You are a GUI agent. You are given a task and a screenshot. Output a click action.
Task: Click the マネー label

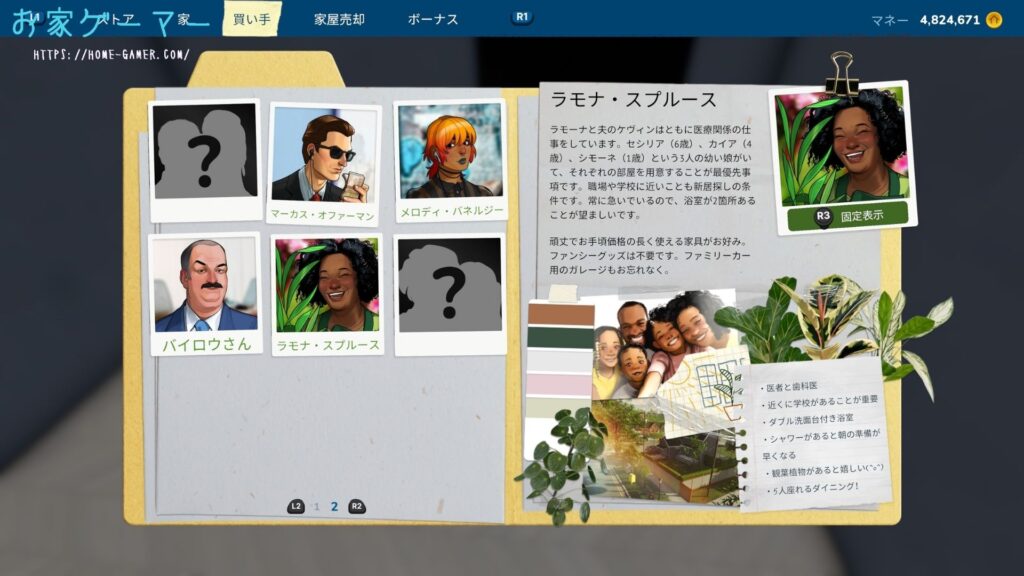tap(889, 20)
